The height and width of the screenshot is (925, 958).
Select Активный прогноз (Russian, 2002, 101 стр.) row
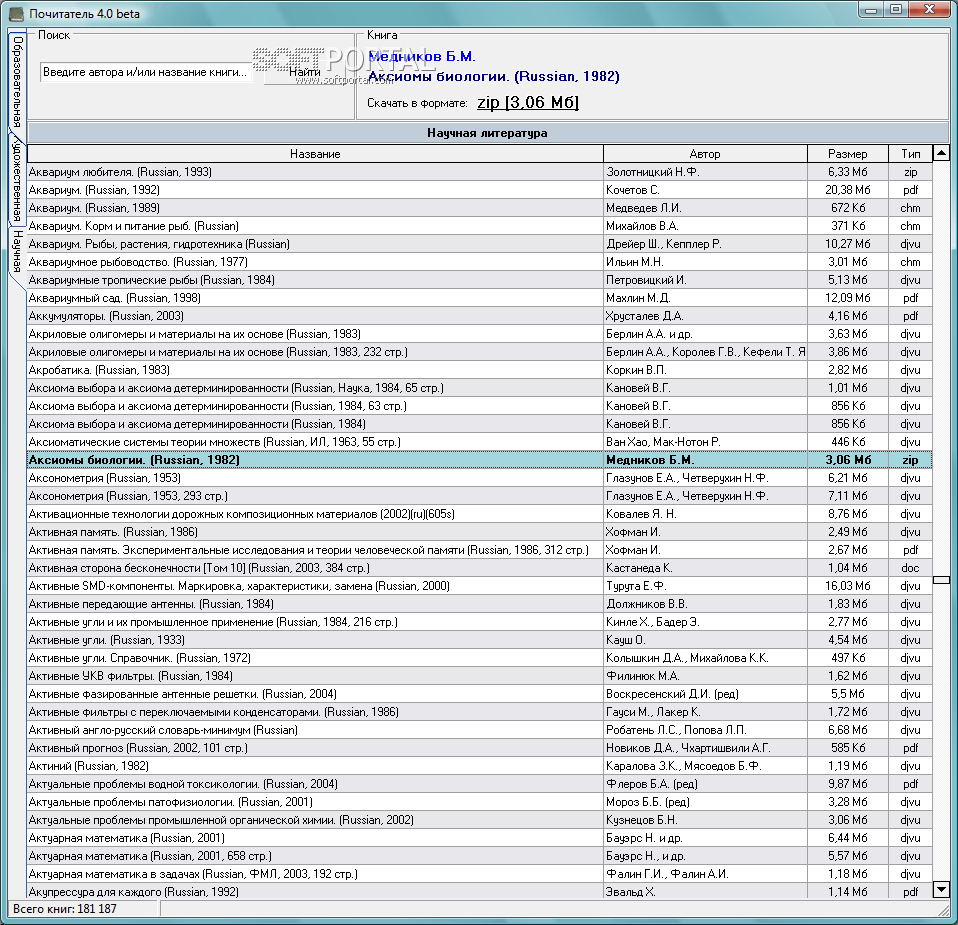[480, 748]
